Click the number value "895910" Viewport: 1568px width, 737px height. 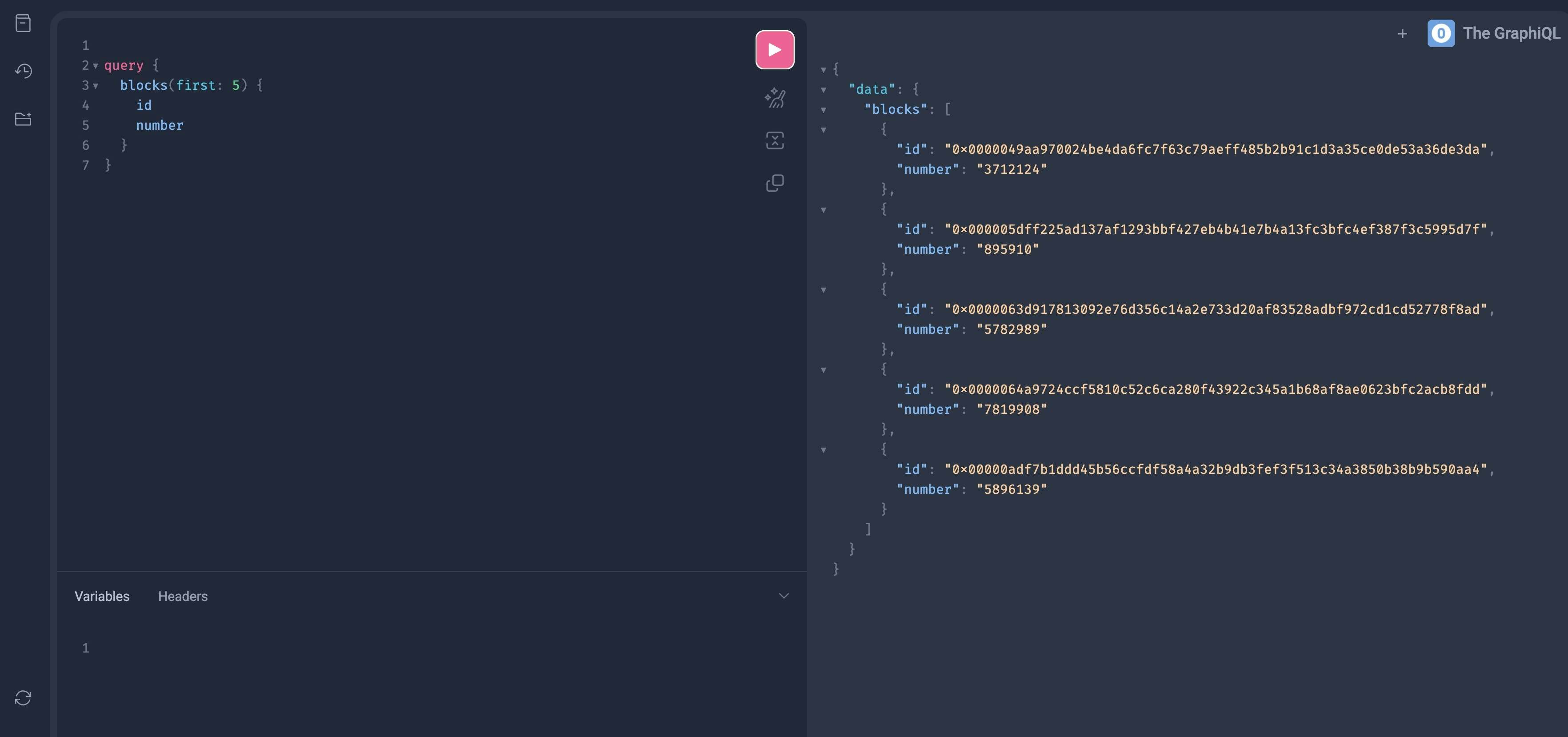pos(1008,249)
